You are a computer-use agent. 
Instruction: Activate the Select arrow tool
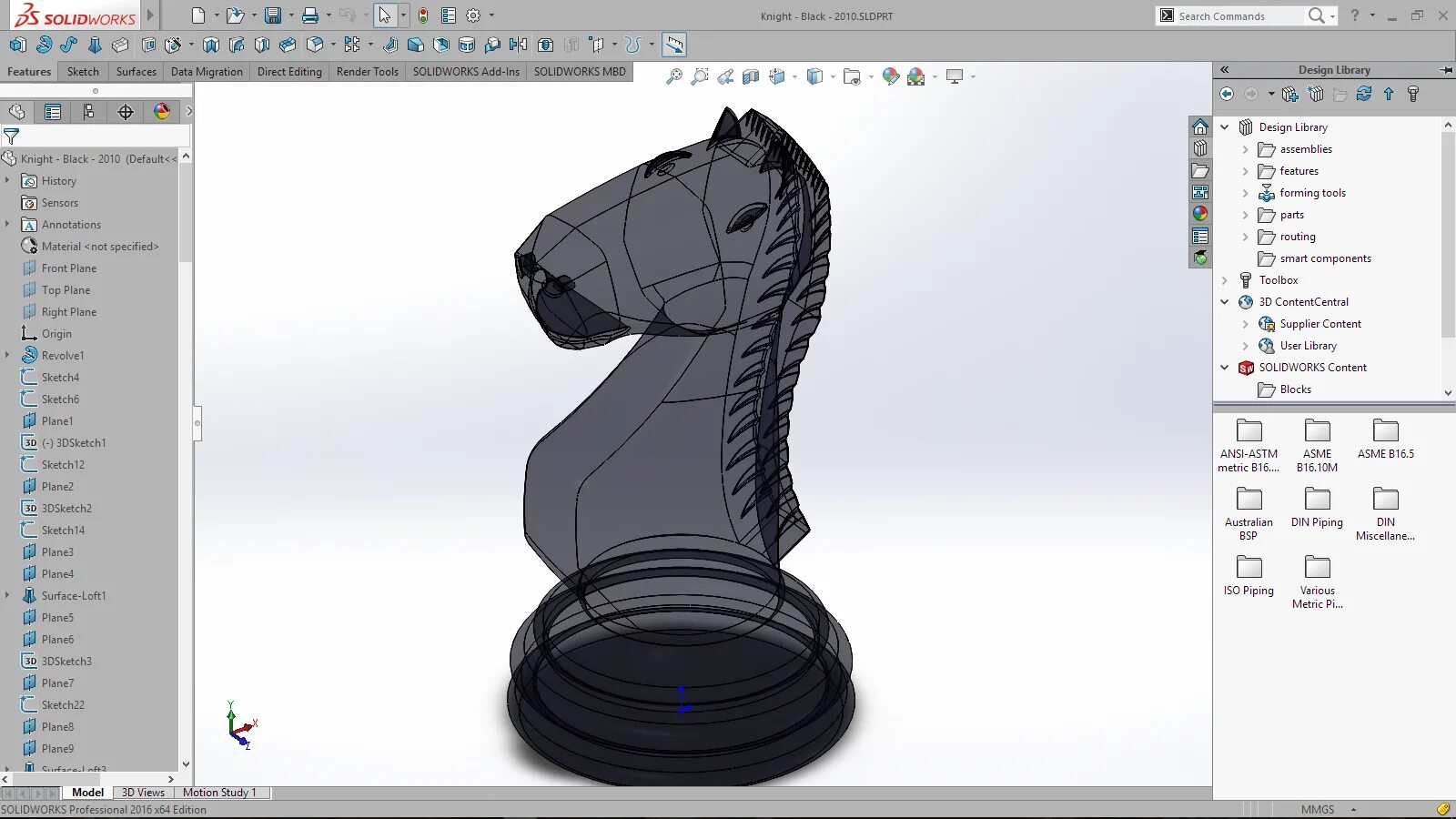(x=385, y=15)
